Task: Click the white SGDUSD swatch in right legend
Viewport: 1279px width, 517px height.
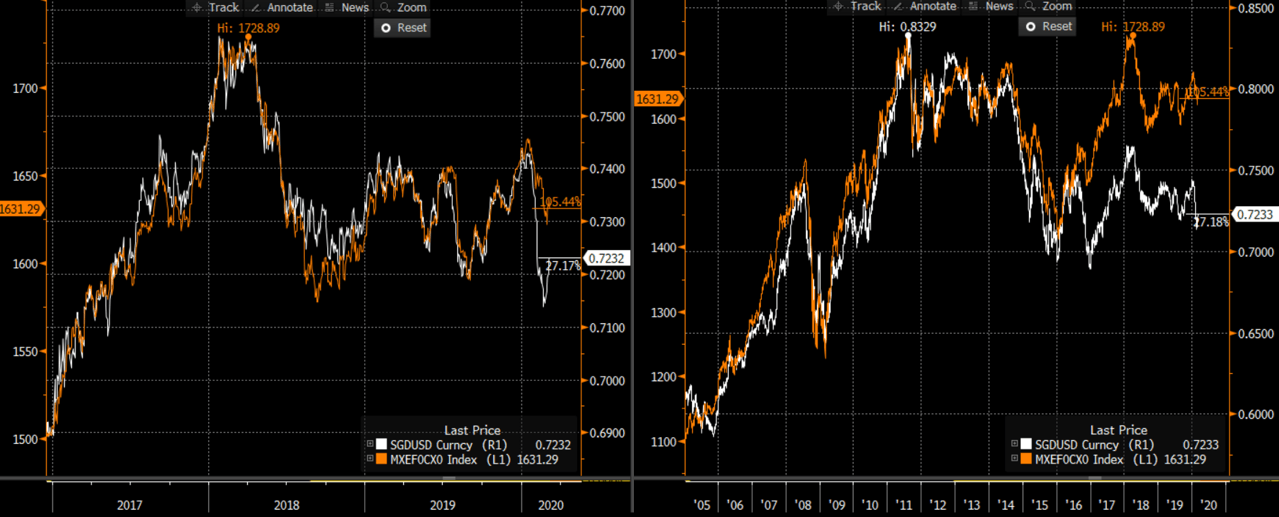Action: (x=1025, y=444)
